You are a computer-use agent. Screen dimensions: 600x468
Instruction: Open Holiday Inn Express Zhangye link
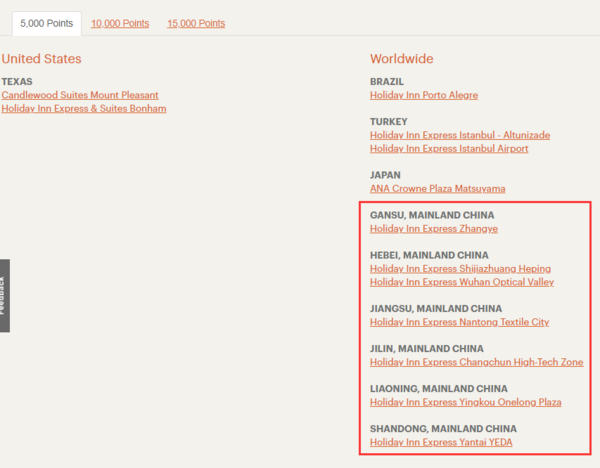[x=434, y=228]
